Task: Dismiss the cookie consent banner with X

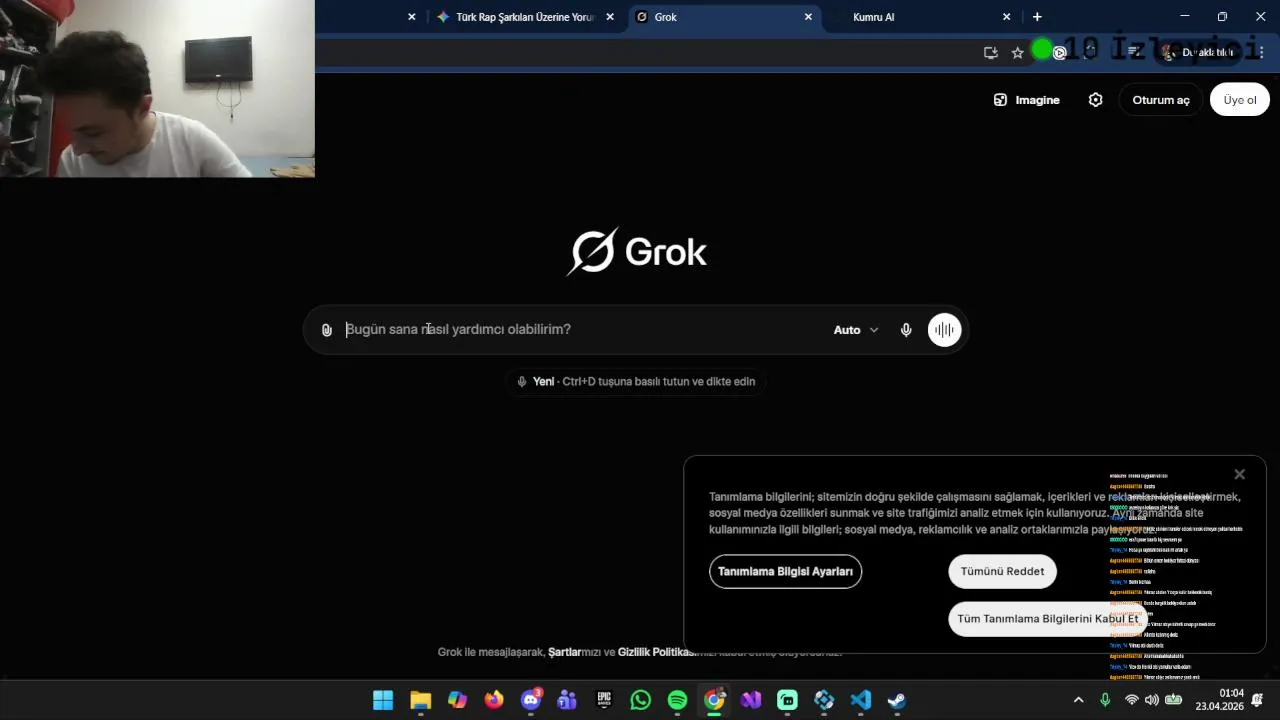Action: pyautogui.click(x=1240, y=474)
